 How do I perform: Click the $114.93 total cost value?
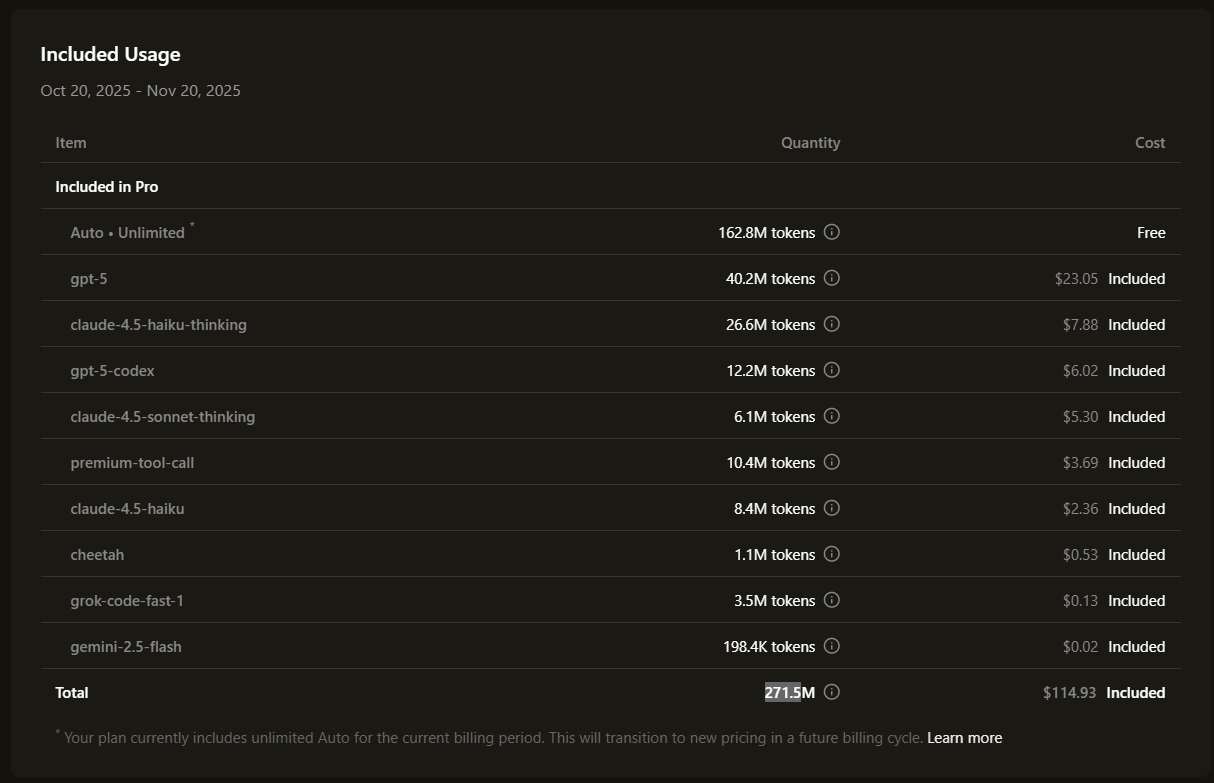(1069, 693)
